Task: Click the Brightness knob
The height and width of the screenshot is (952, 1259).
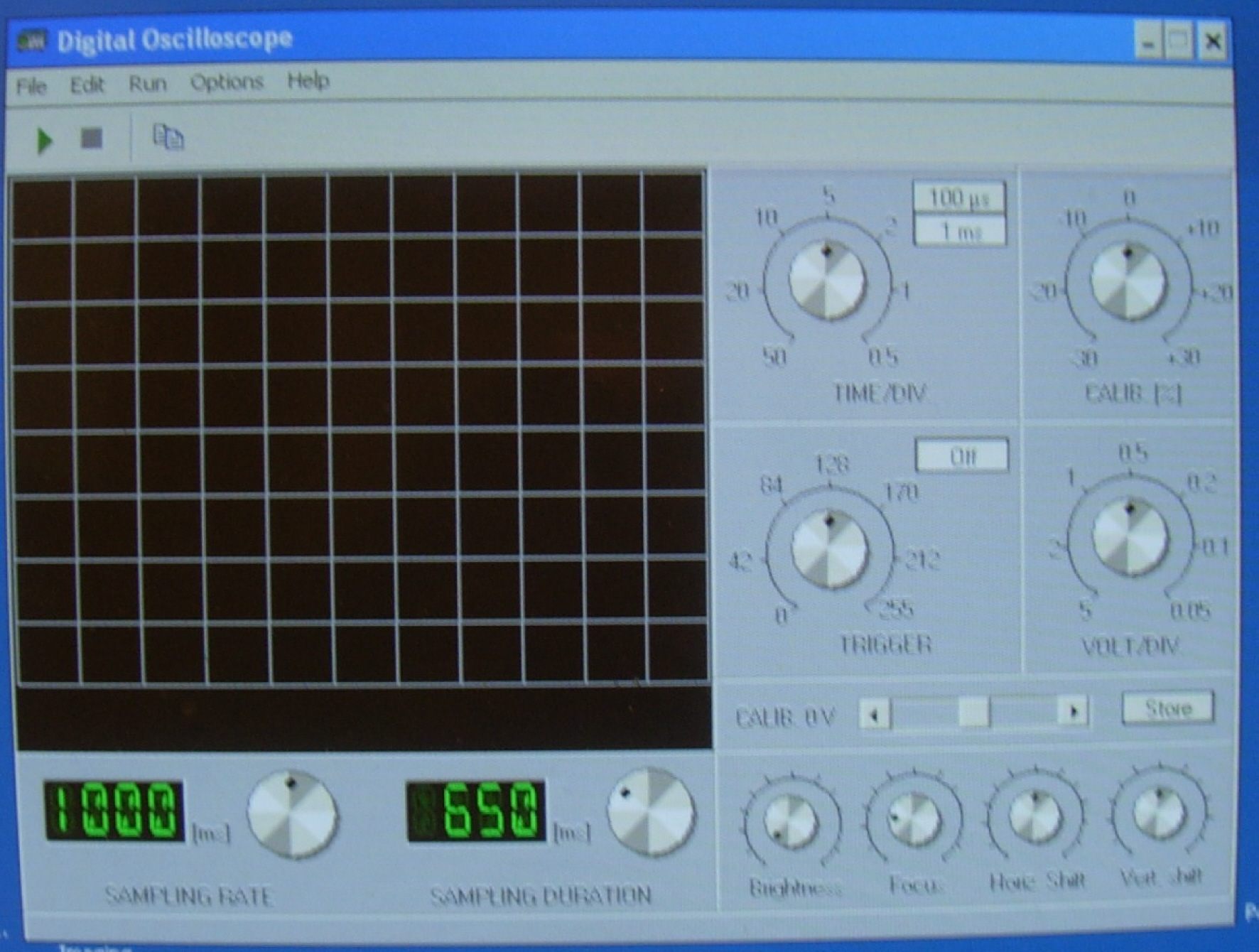Action: [790, 822]
